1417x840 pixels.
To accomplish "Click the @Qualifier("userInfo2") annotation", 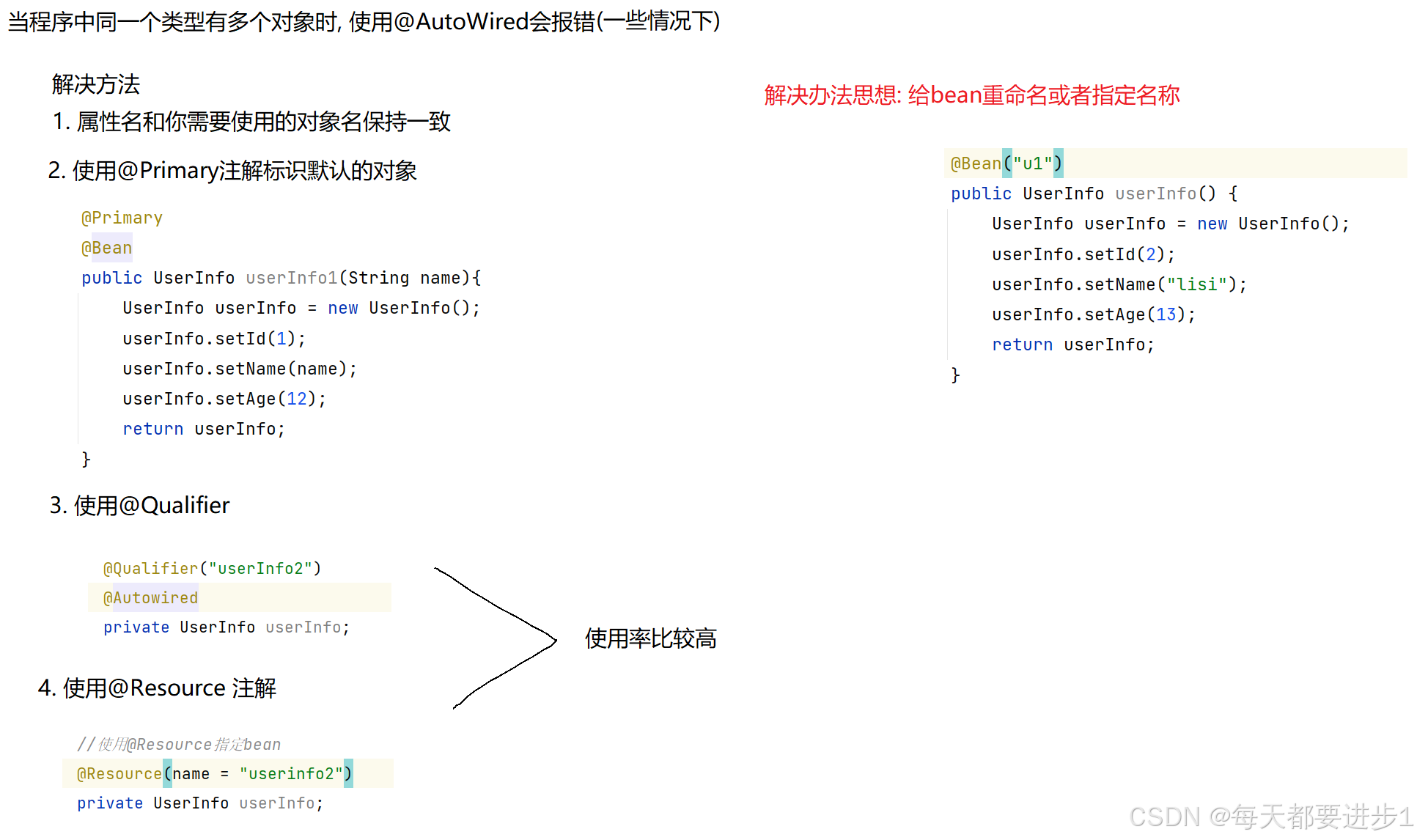I will coord(212,568).
